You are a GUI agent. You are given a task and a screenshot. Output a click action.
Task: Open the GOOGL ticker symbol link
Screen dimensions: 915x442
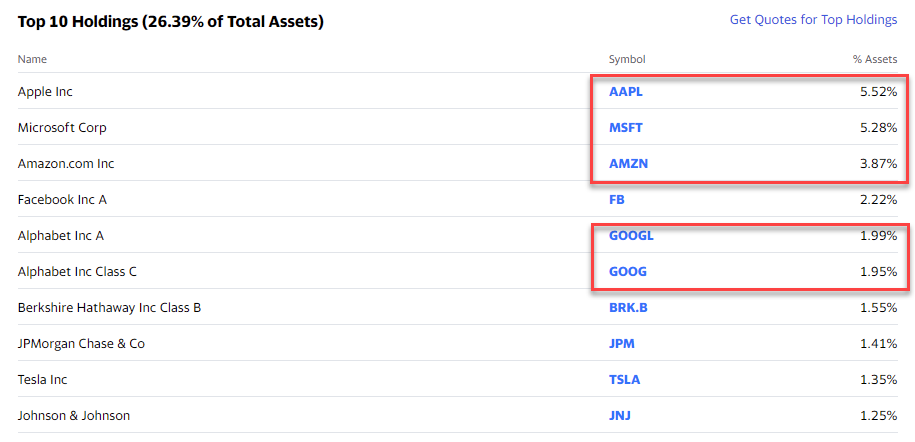click(x=631, y=235)
